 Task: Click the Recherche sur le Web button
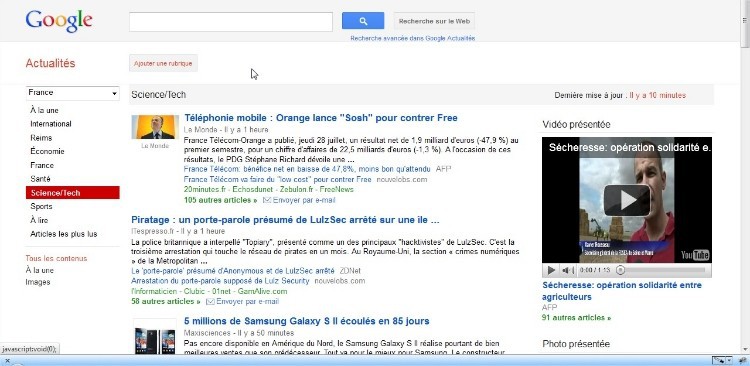(x=434, y=21)
